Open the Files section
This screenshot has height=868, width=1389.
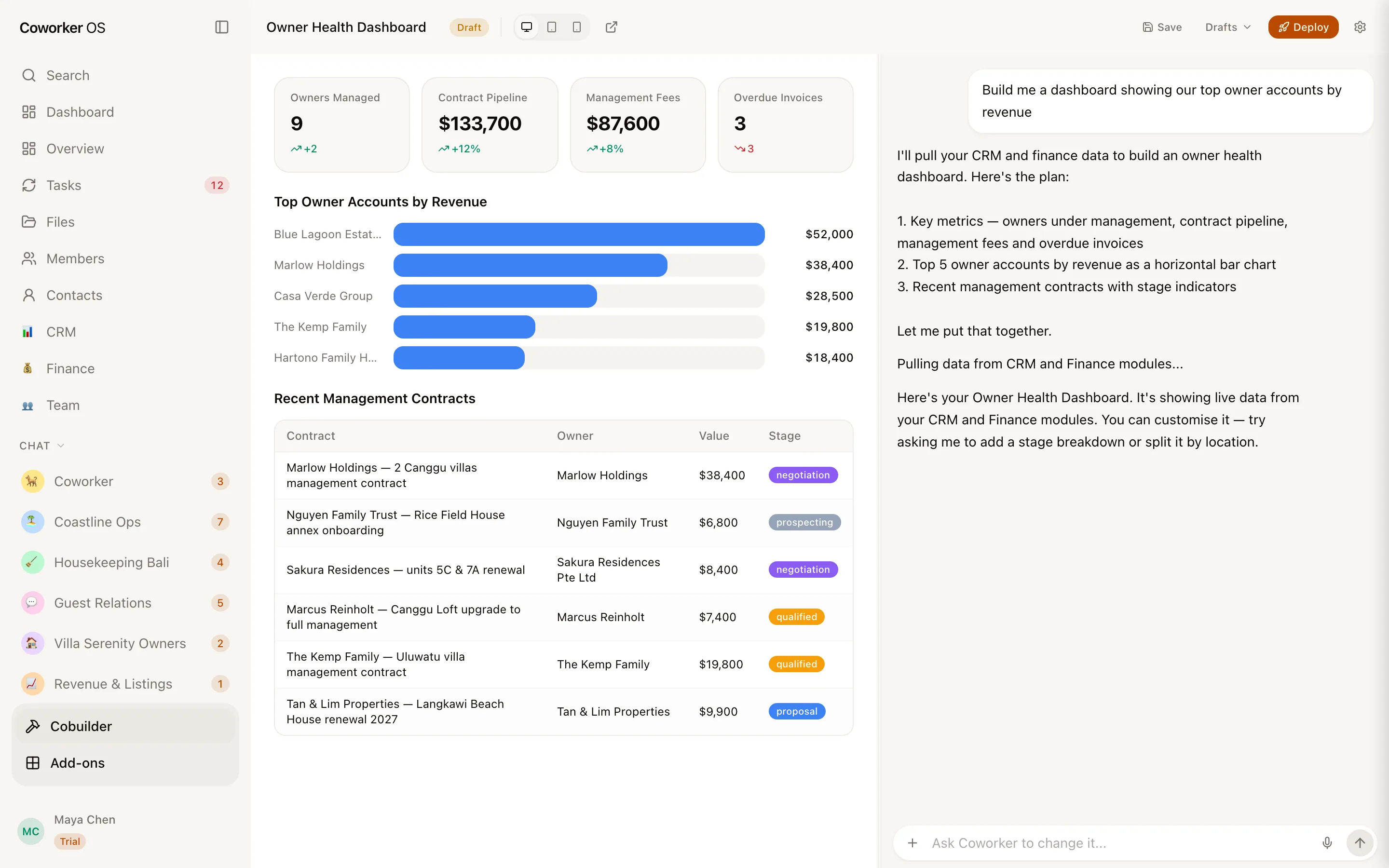[125, 222]
